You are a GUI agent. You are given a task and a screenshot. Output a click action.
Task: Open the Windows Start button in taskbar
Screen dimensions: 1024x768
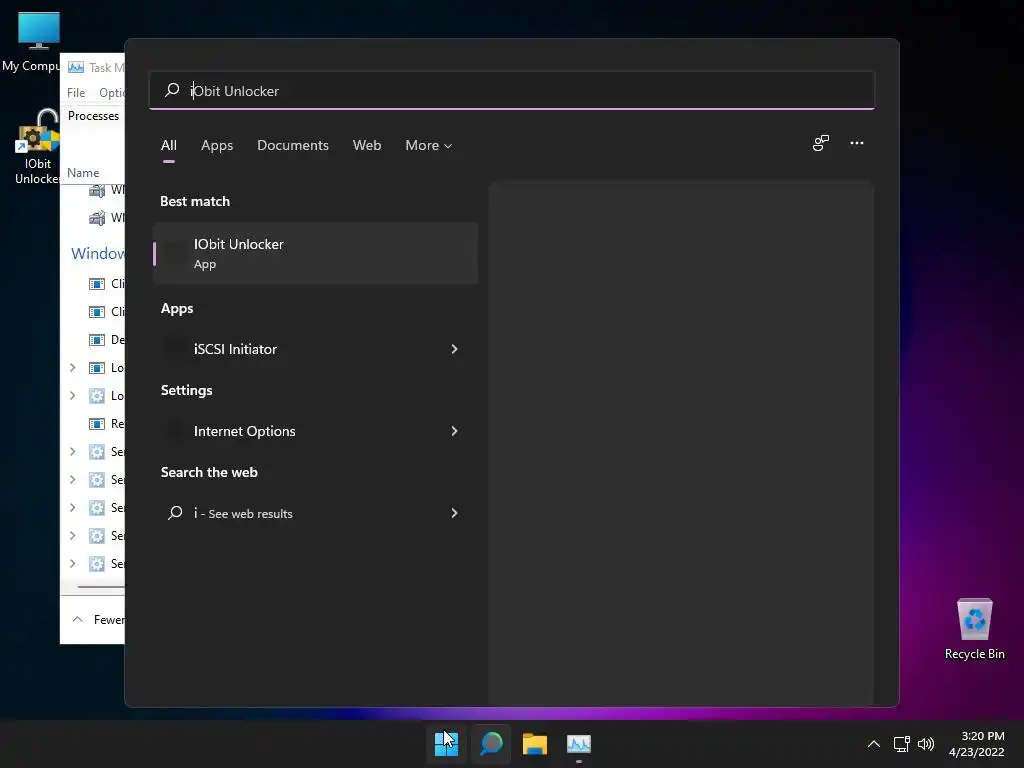pyautogui.click(x=447, y=744)
